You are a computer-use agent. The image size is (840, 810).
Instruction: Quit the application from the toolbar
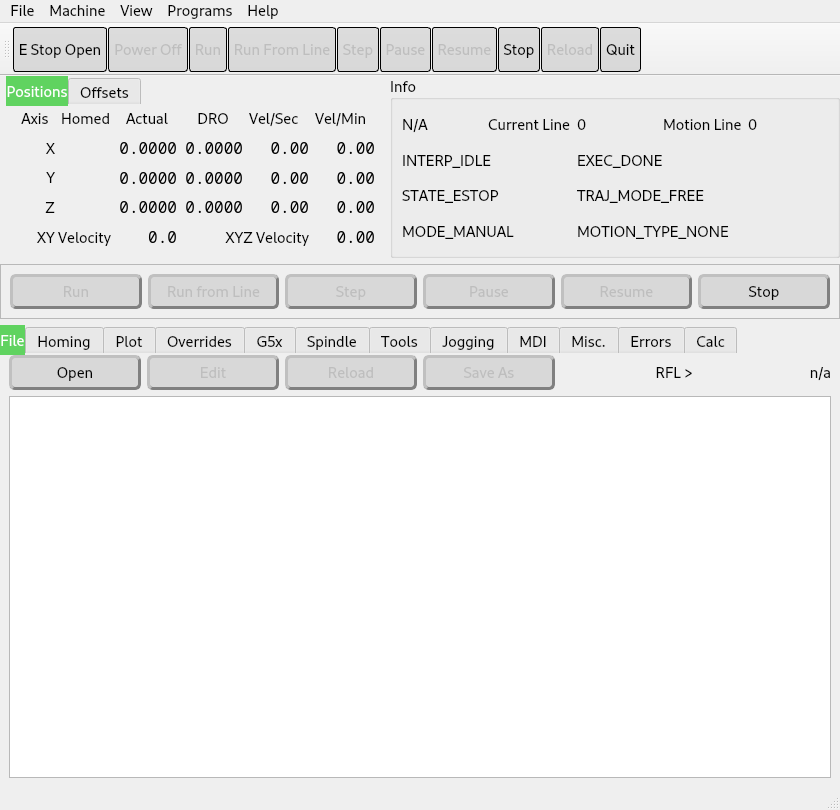coord(620,49)
